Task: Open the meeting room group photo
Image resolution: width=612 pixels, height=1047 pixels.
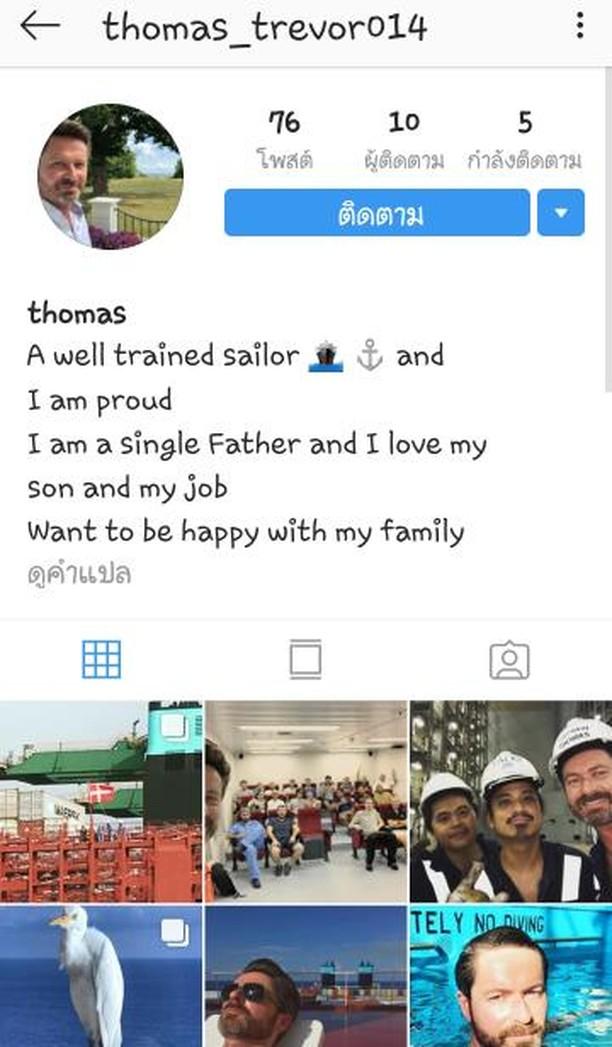Action: point(306,801)
